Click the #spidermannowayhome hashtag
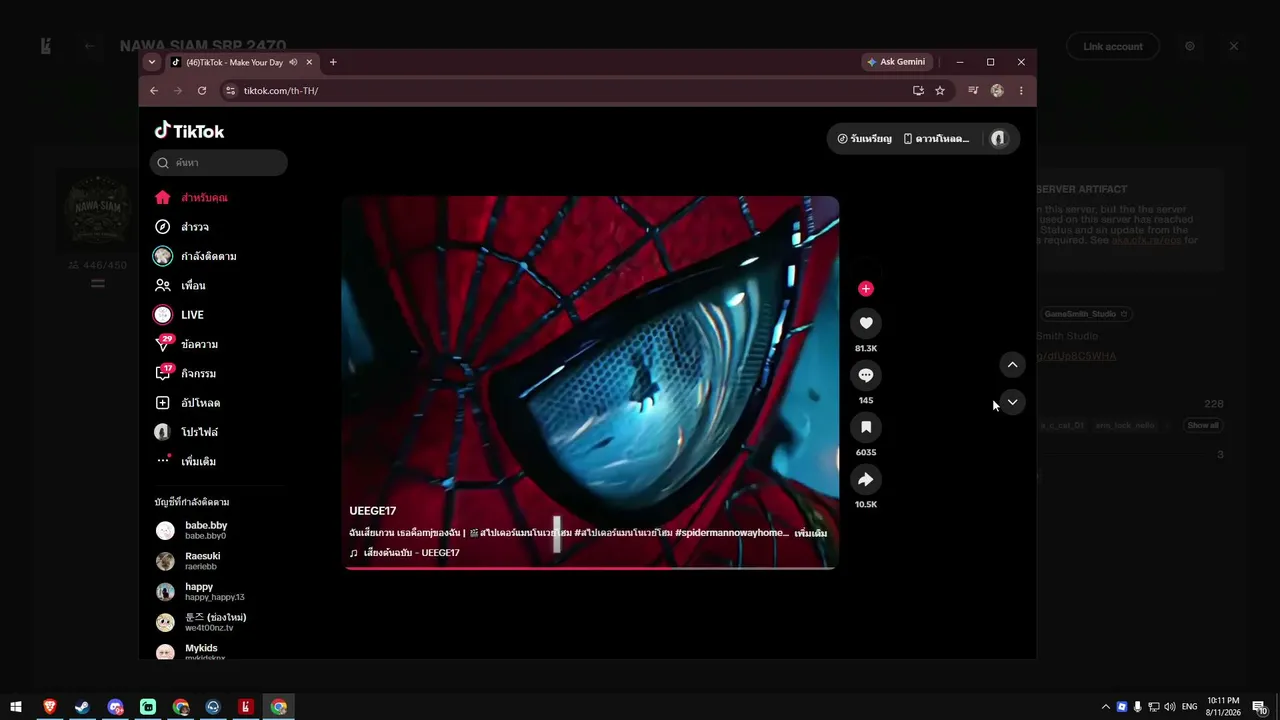The image size is (1280, 720). 732,533
